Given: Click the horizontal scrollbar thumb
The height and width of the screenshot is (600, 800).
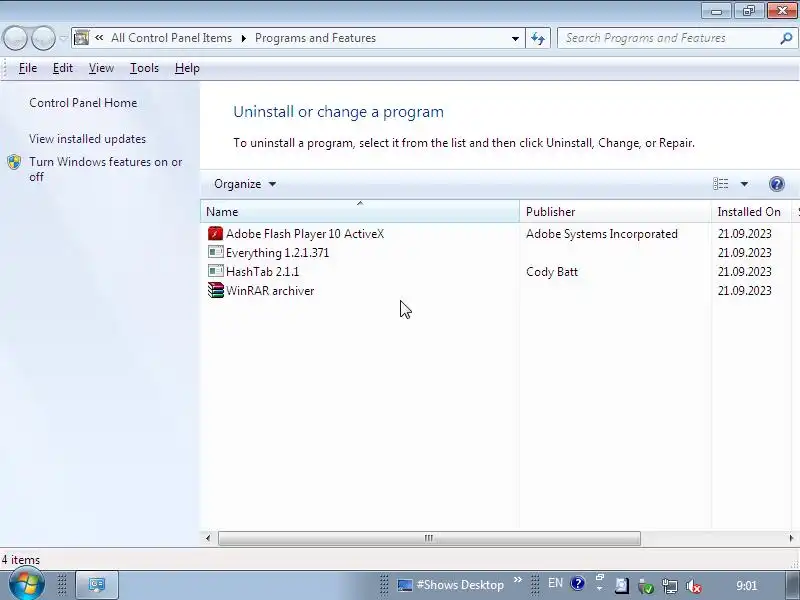Looking at the screenshot, I should point(429,538).
